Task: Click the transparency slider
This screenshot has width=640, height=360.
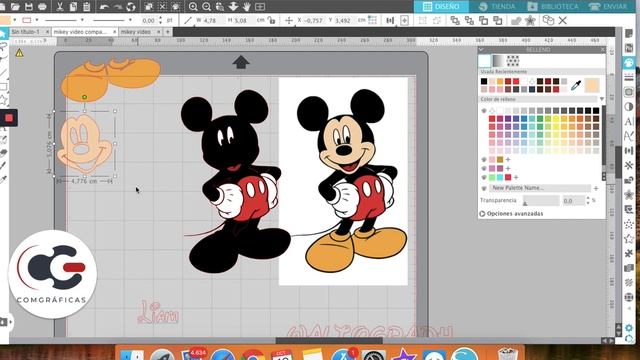Action: coord(541,200)
